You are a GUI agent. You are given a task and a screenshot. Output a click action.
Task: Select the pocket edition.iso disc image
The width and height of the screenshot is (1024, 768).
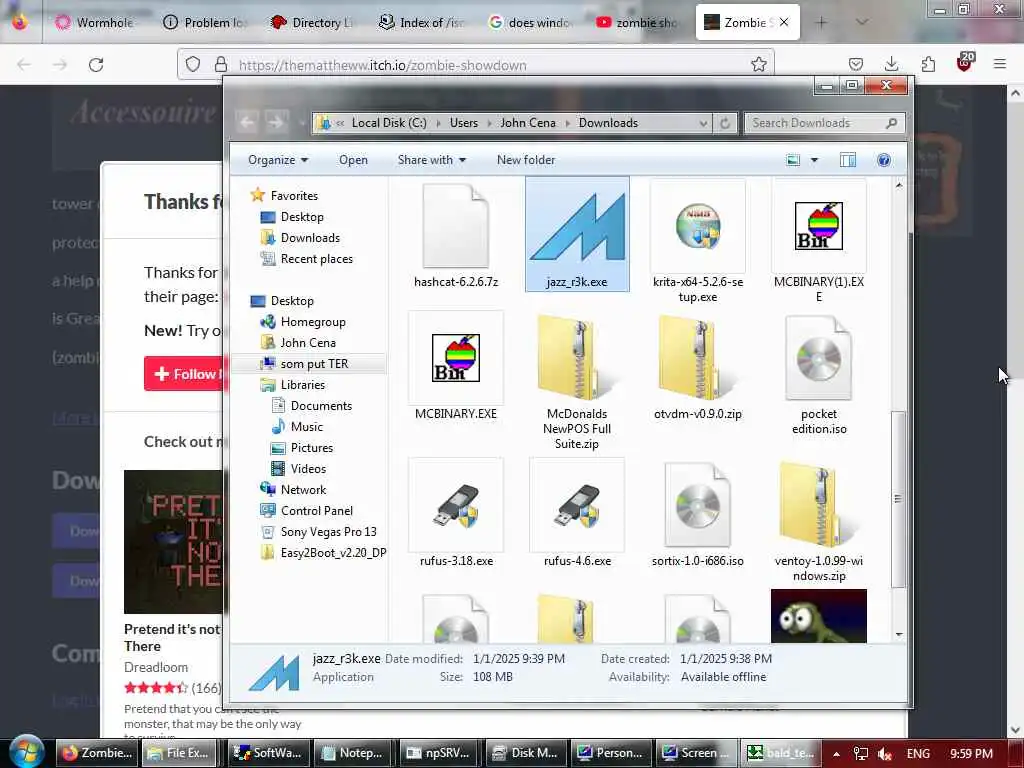818,358
